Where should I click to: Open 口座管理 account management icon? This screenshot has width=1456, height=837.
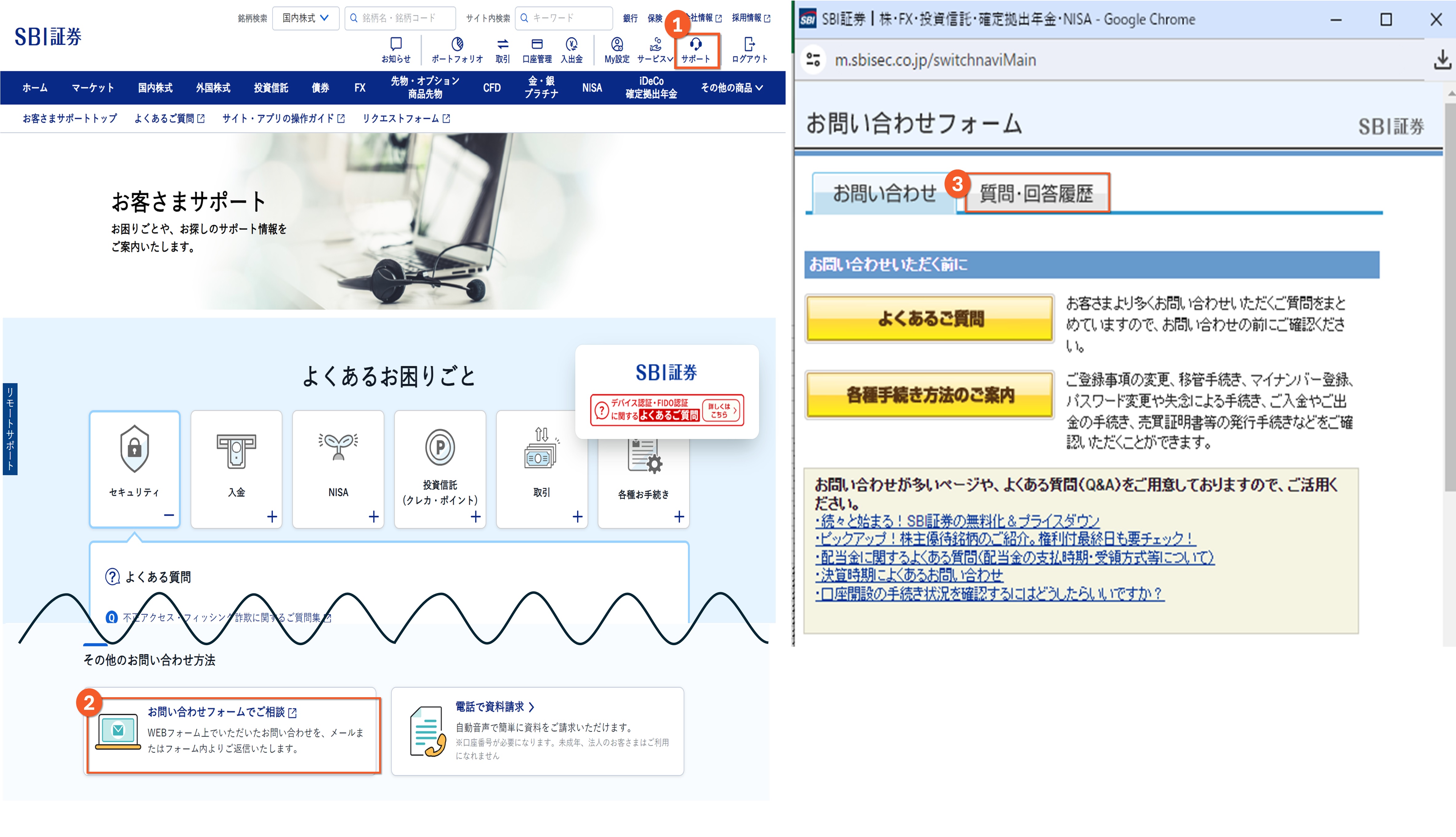click(537, 50)
